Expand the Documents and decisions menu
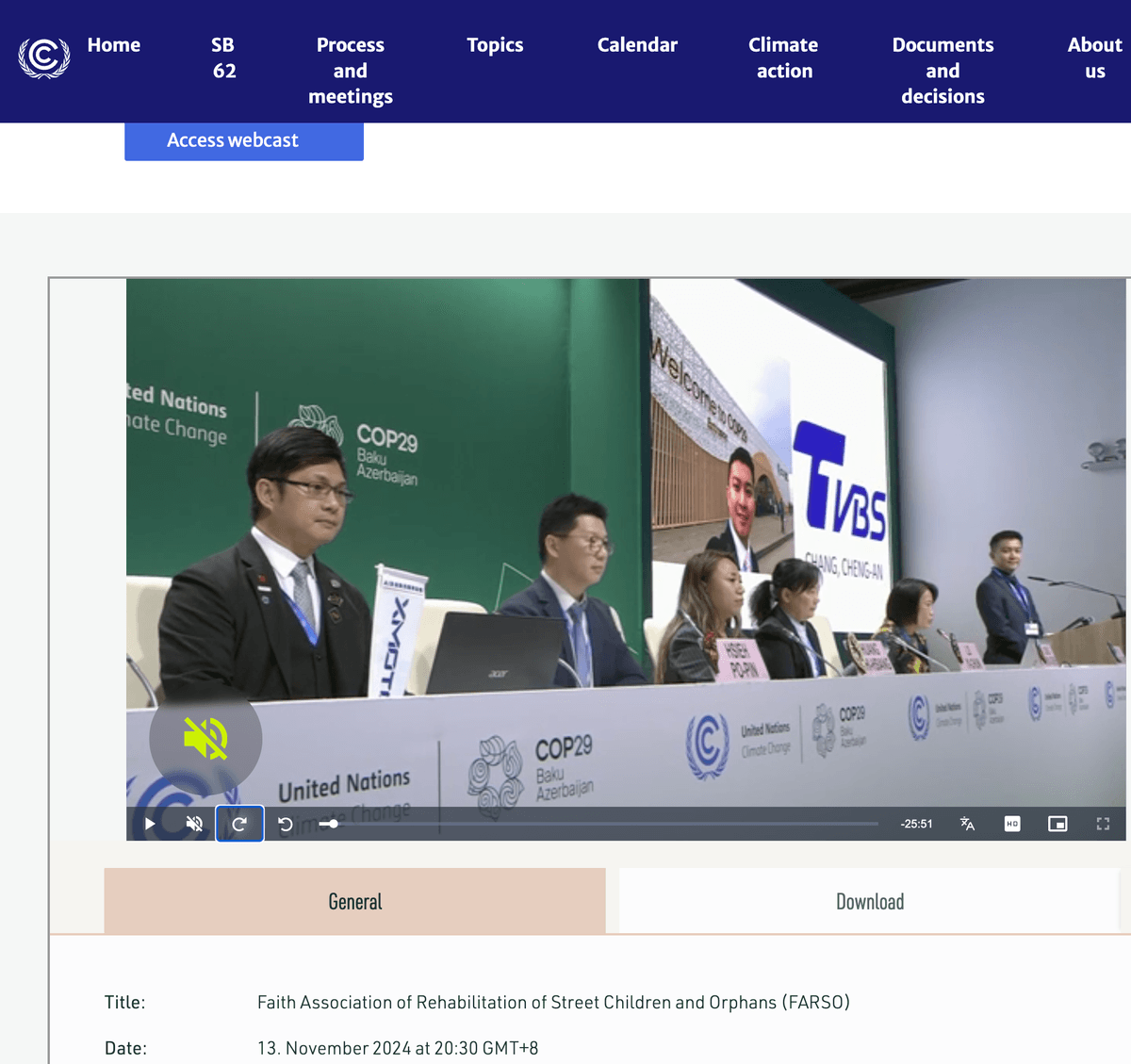 point(942,71)
